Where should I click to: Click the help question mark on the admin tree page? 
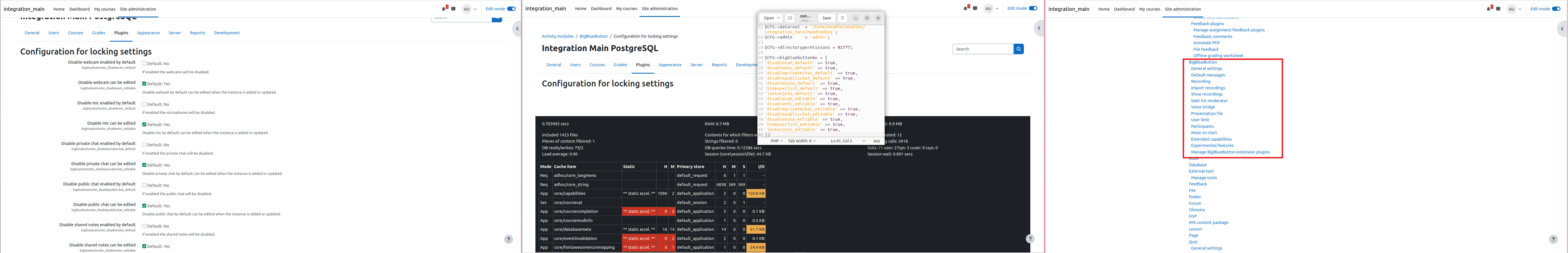tap(1553, 239)
